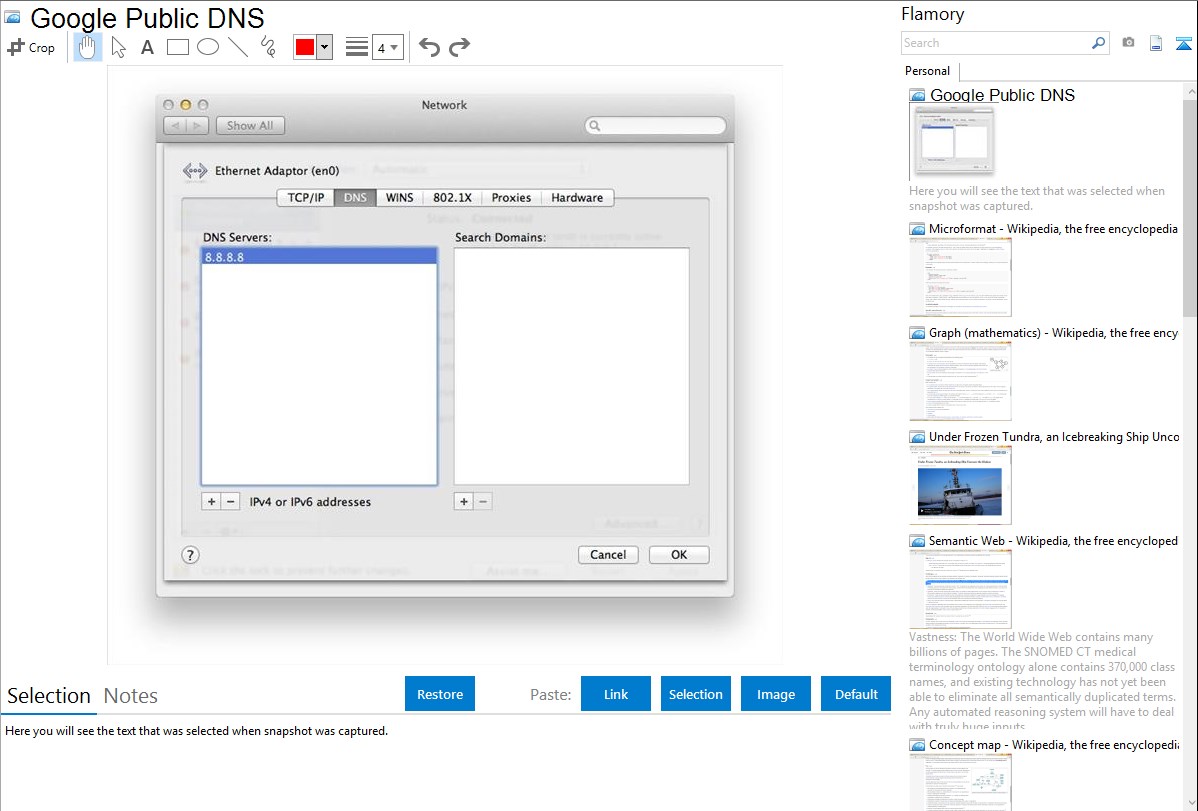This screenshot has height=811, width=1198.
Task: Click the Restore button
Action: click(440, 694)
